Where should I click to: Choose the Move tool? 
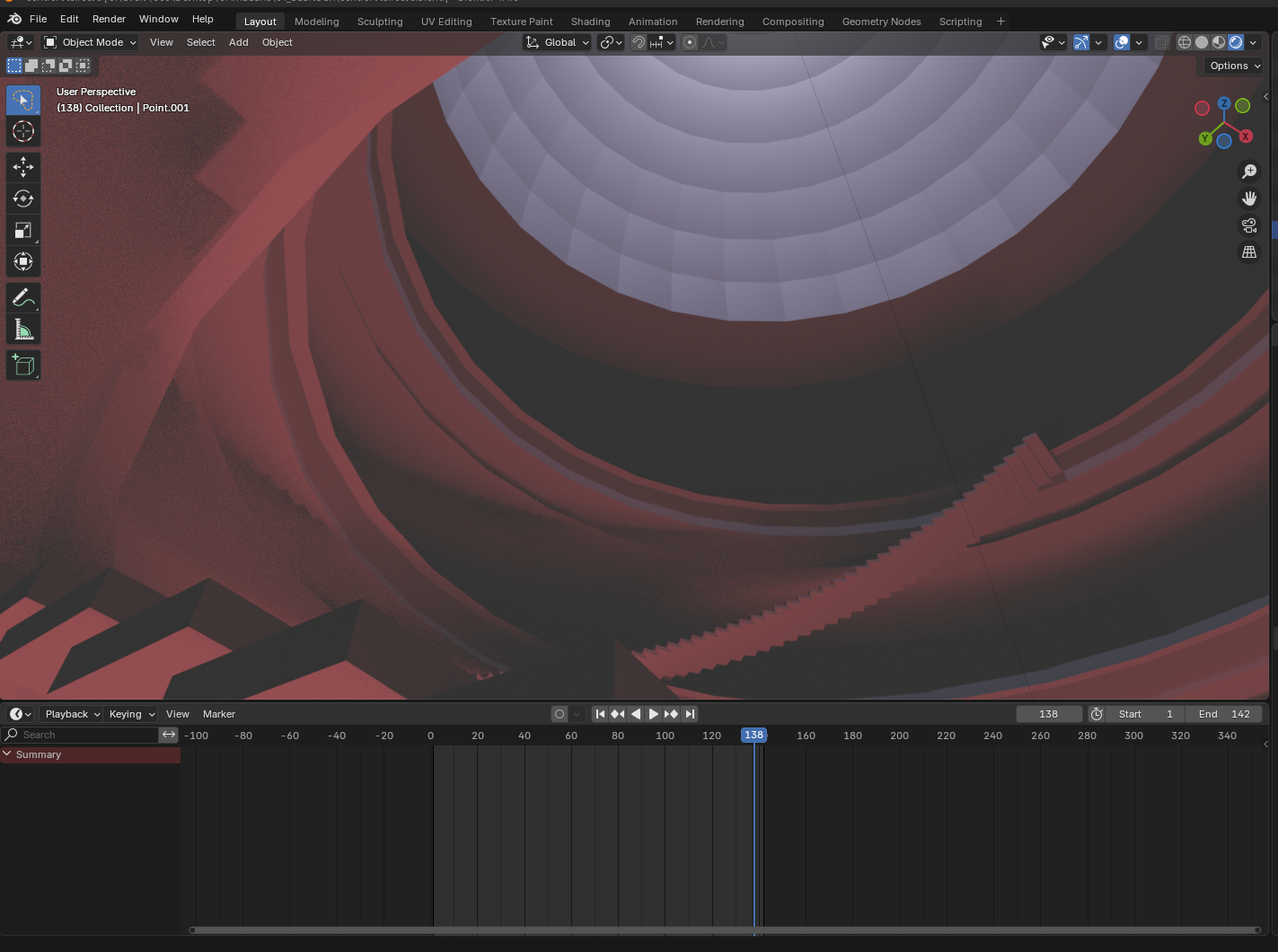[x=23, y=167]
